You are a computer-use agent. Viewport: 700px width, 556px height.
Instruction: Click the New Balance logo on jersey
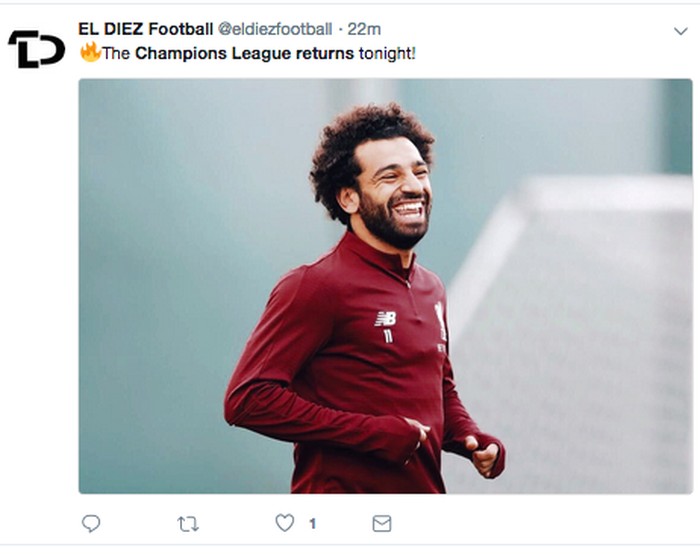[385, 318]
